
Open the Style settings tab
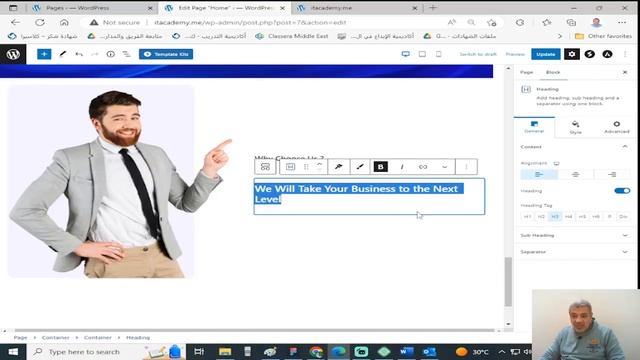coord(576,127)
